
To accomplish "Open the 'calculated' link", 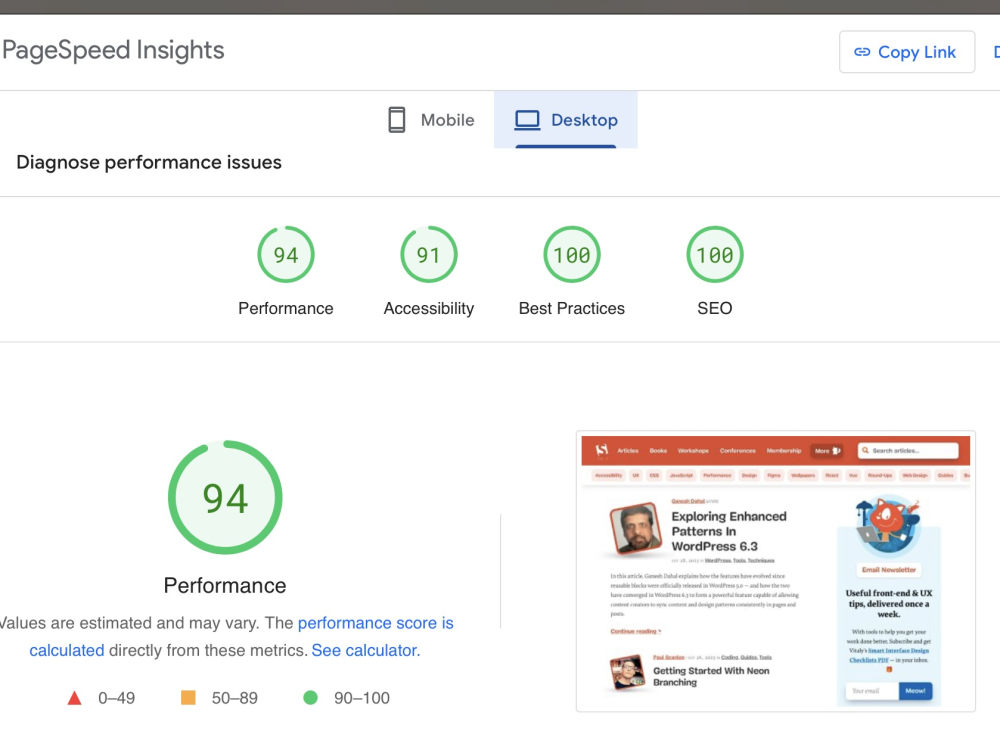I will [67, 651].
